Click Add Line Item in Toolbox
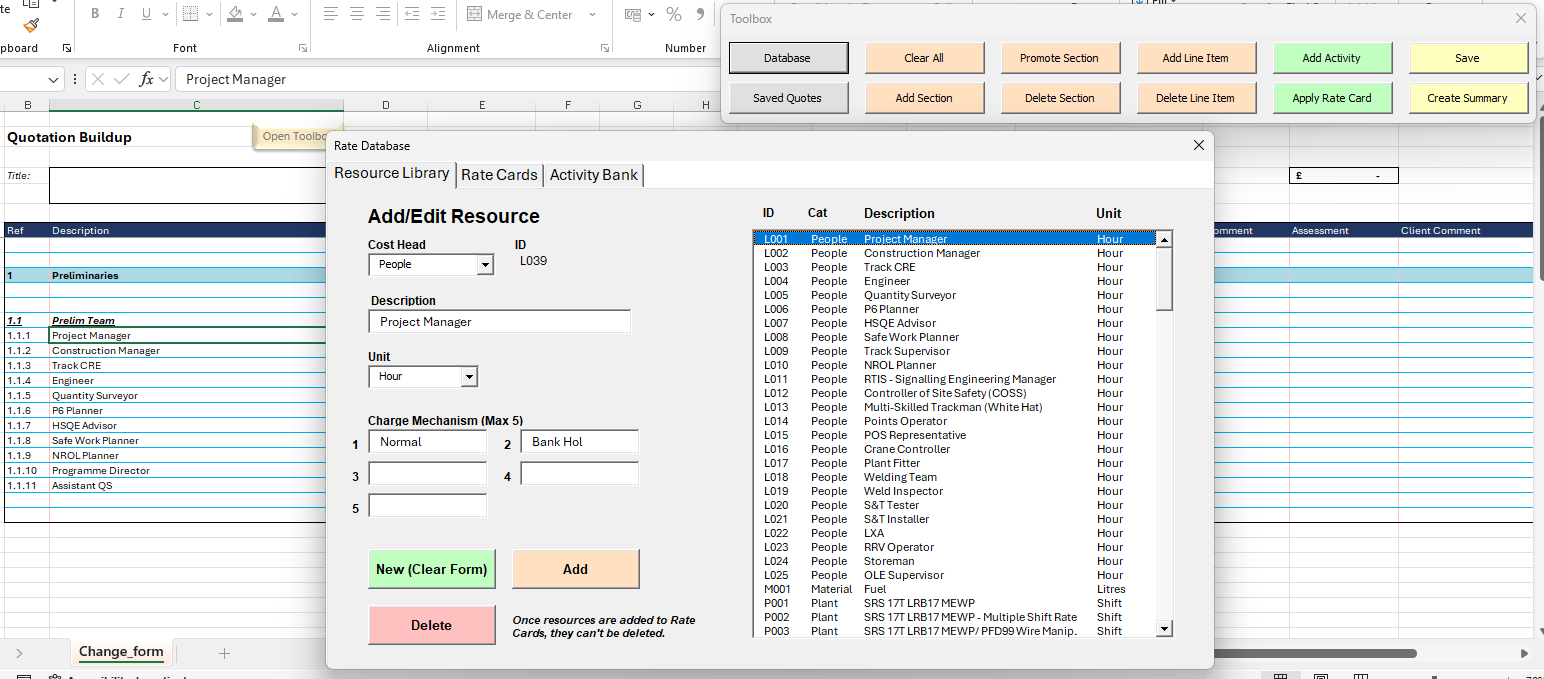The height and width of the screenshot is (679, 1544). [1196, 58]
